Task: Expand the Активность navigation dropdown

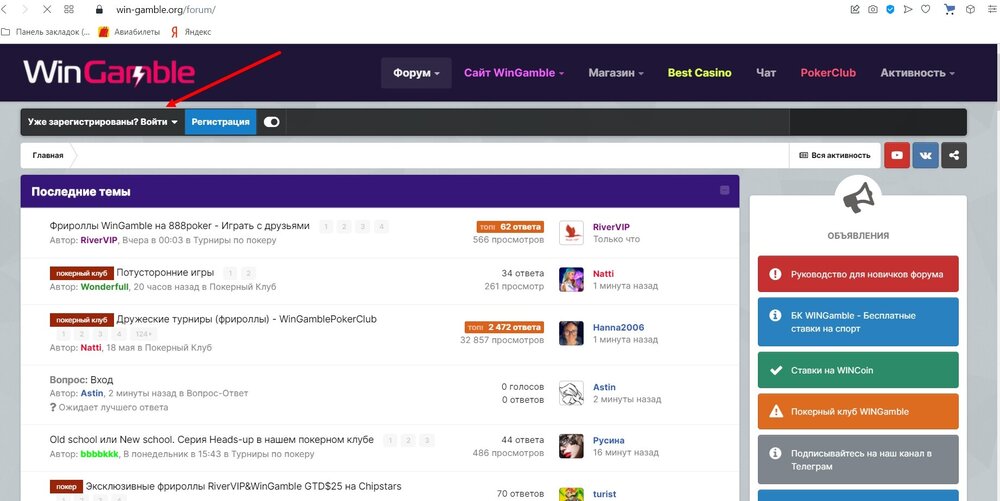Action: [917, 73]
